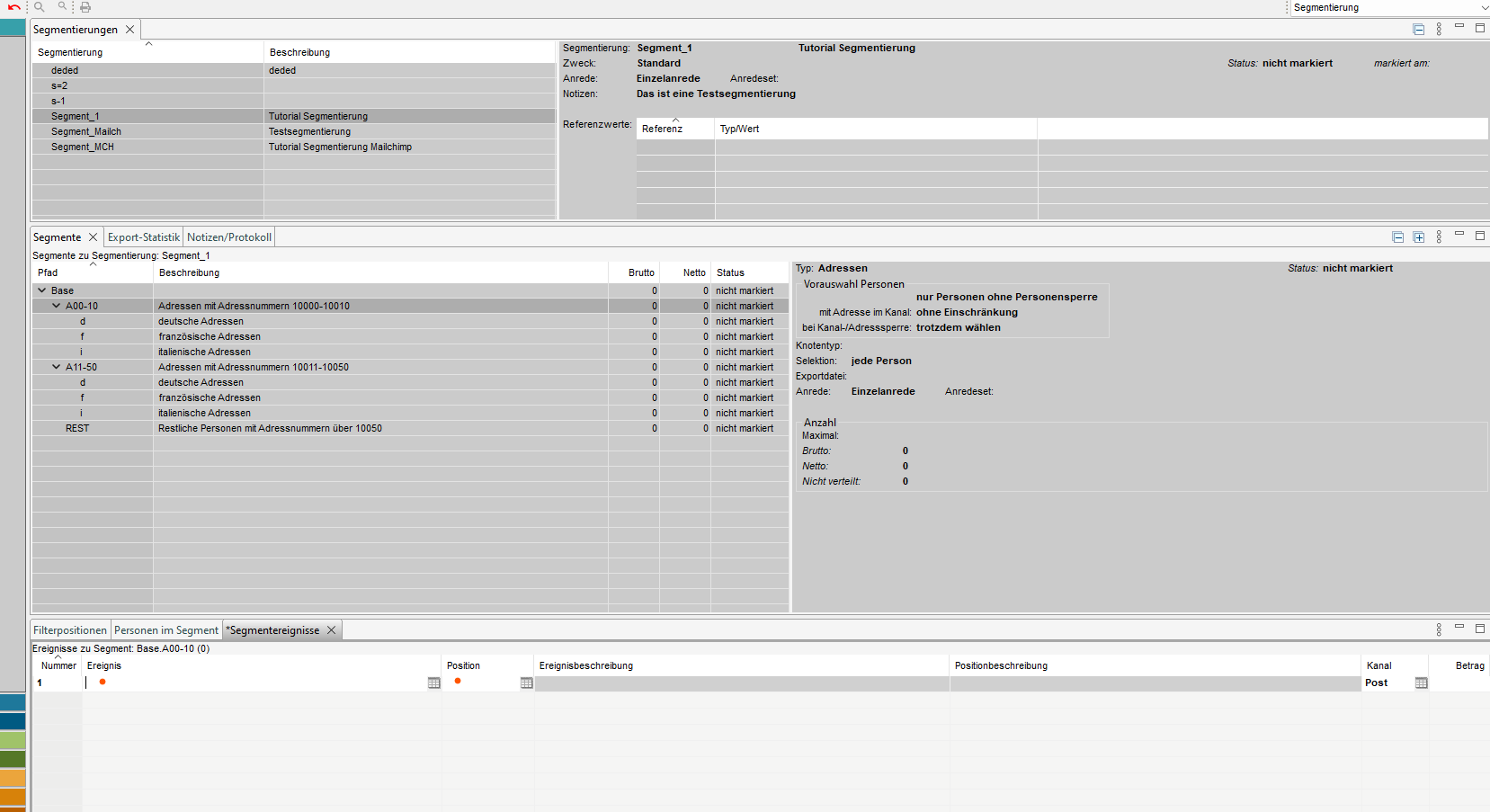
Task: Collapse the A11-50 tree node
Action: pyautogui.click(x=57, y=367)
